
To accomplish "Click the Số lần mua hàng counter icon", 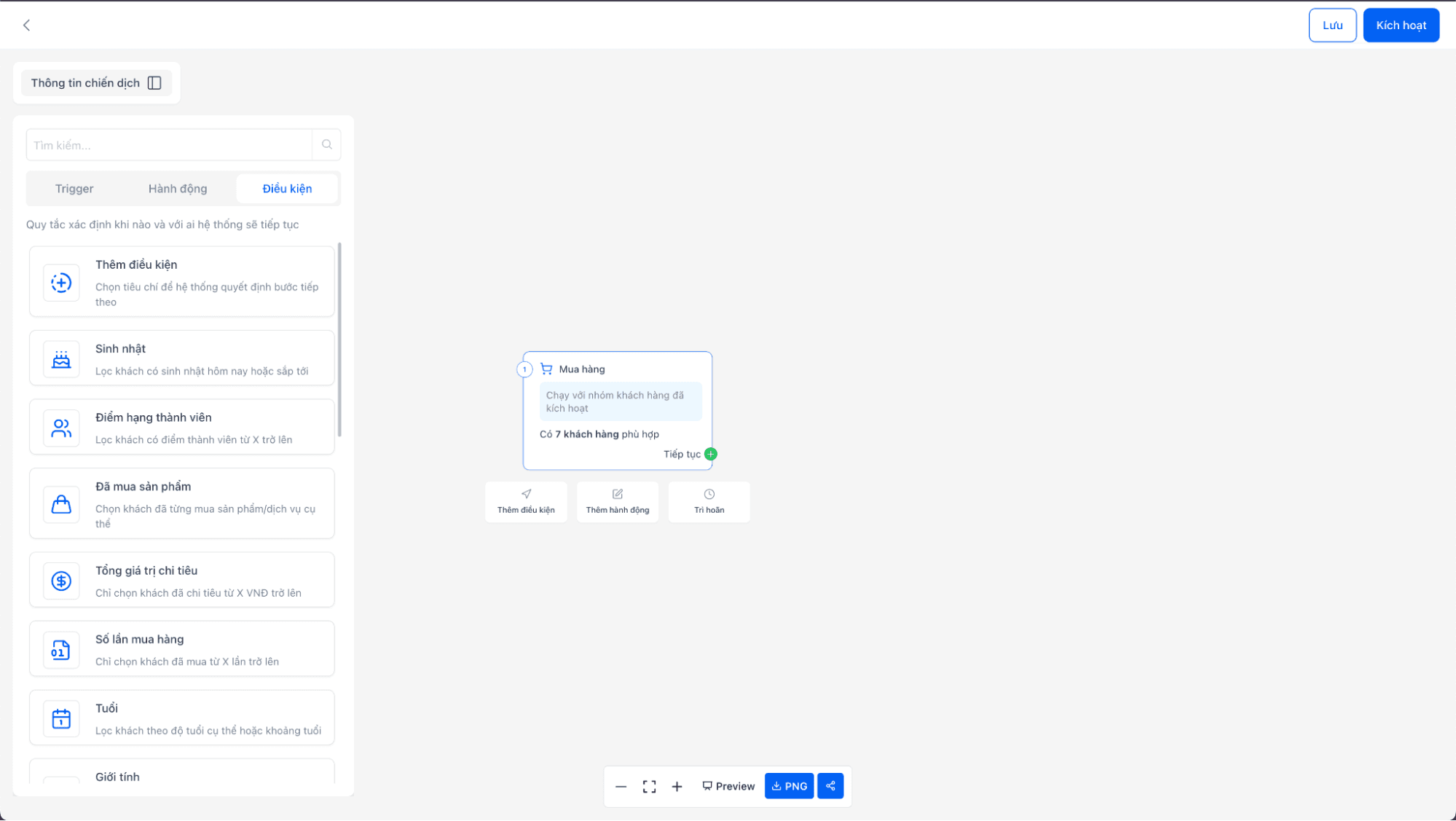I will [x=61, y=649].
